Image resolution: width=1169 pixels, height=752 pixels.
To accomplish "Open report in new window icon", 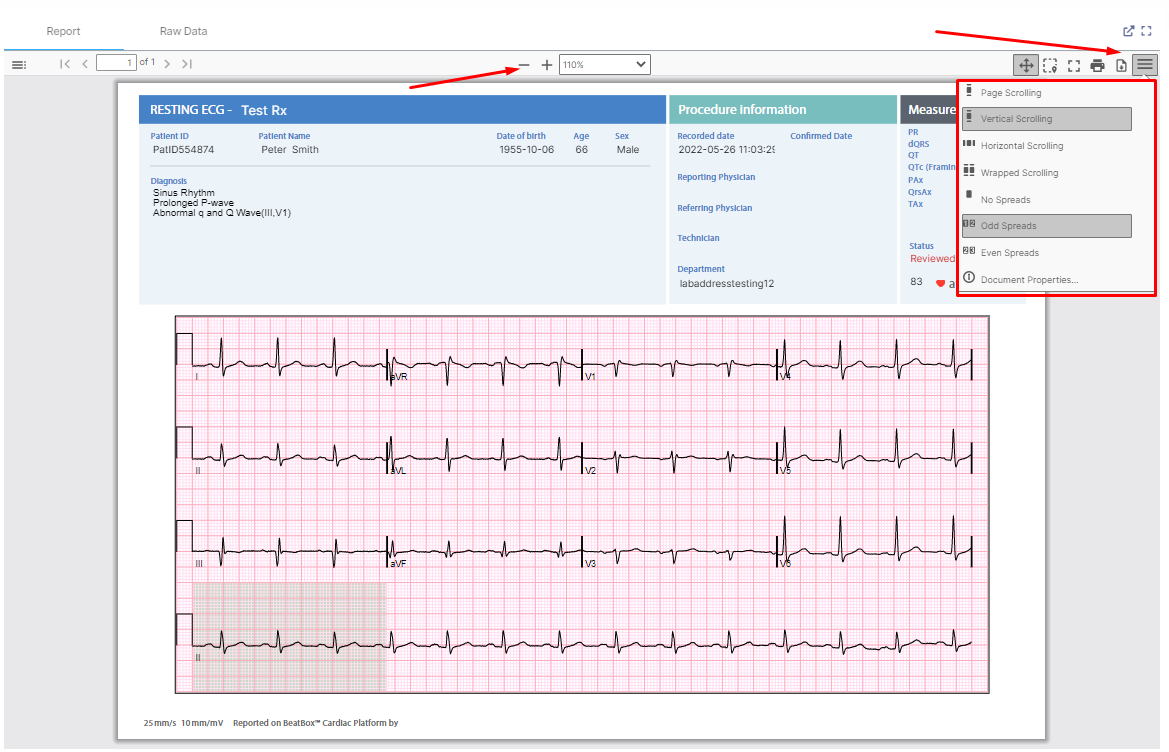I will point(1129,31).
